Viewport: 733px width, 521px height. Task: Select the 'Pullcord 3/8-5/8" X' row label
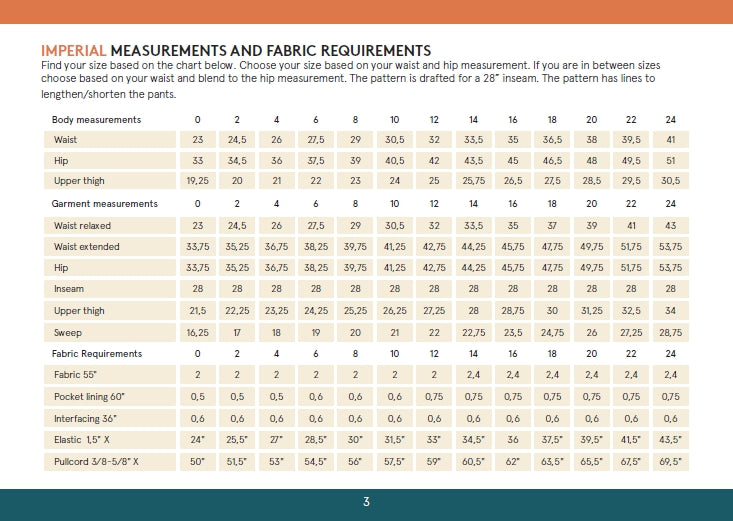(x=96, y=462)
